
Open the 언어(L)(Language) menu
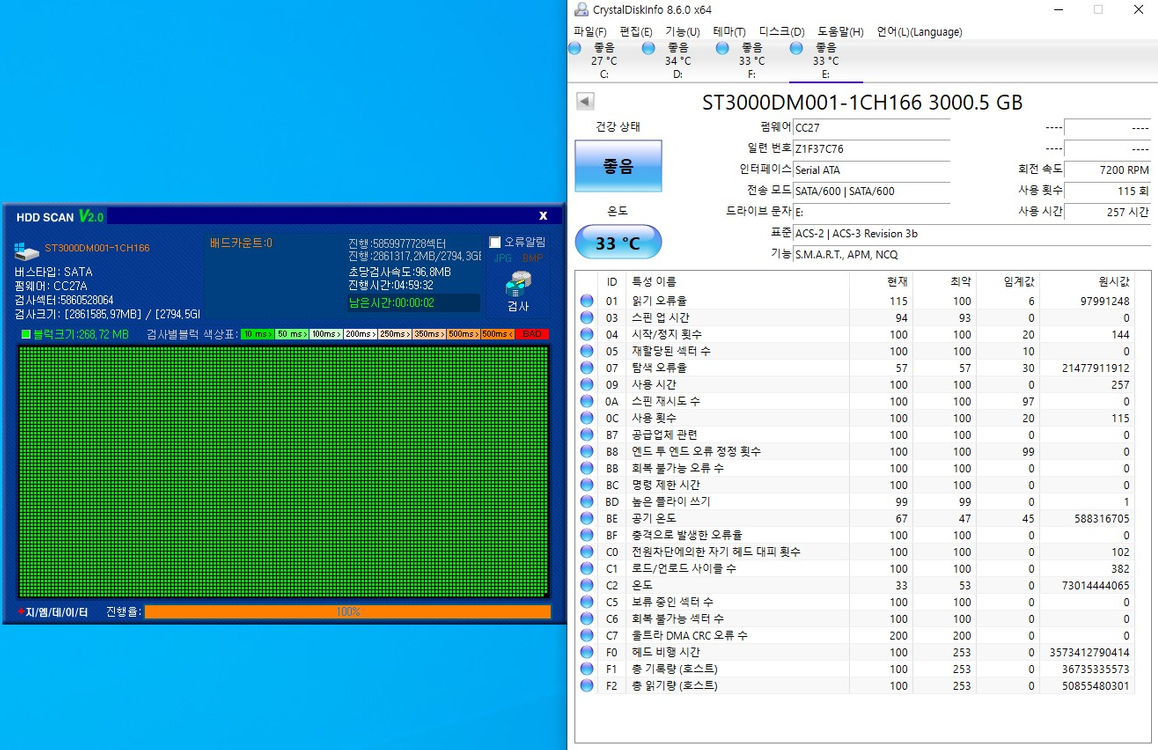click(919, 32)
